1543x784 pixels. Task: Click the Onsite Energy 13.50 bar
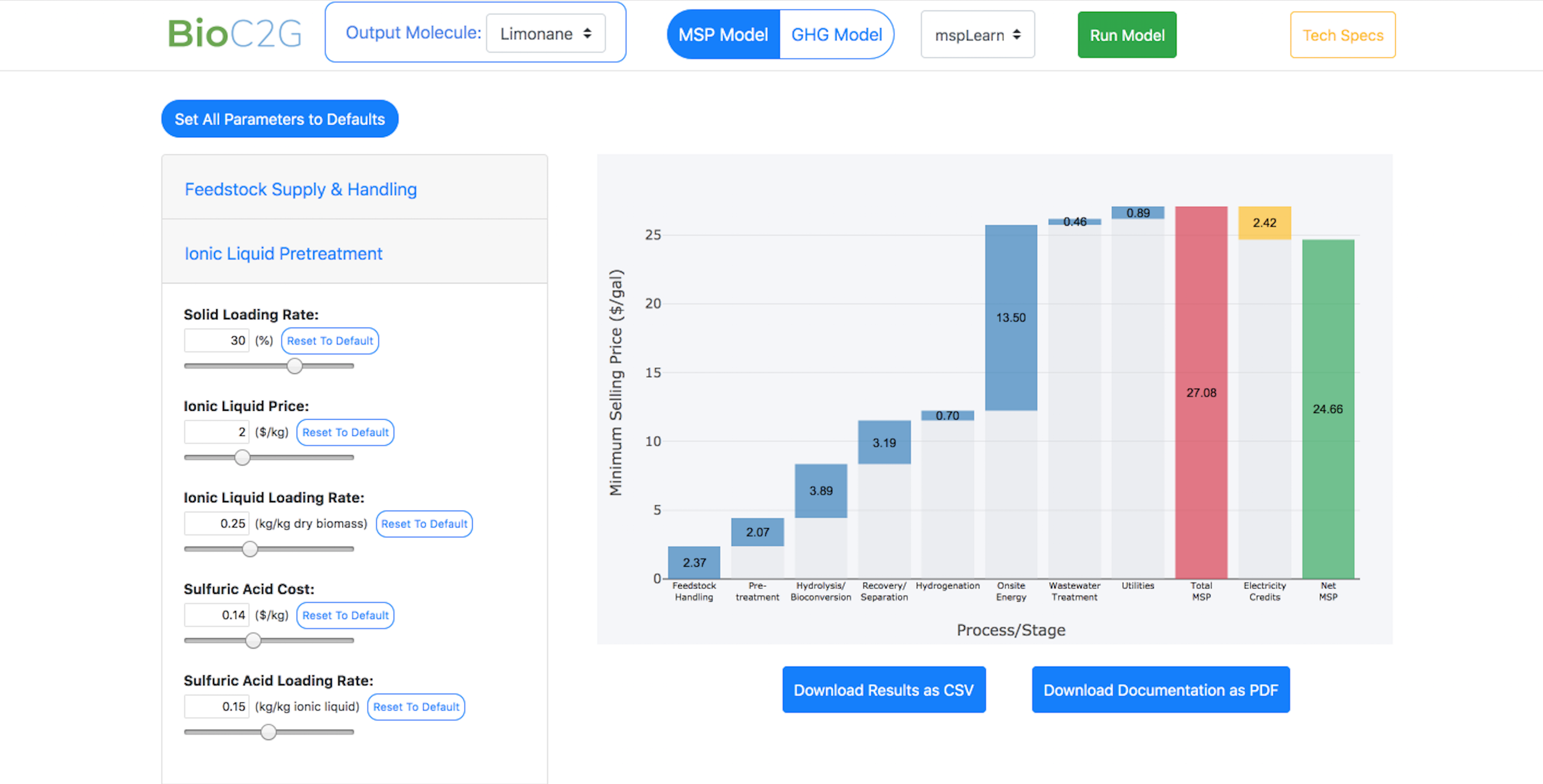click(x=1010, y=318)
